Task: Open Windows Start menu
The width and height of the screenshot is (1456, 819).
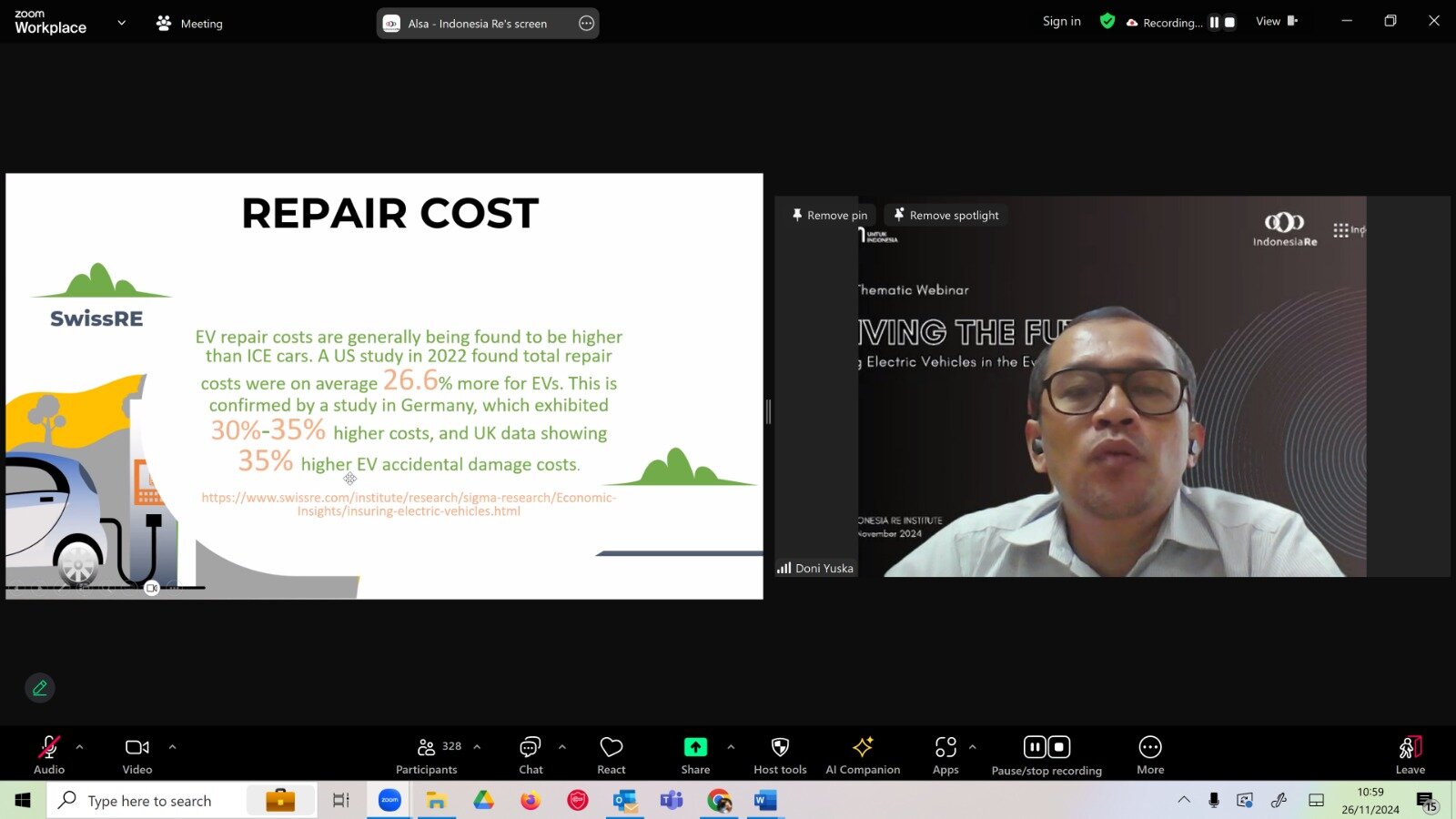Action: click(x=23, y=801)
